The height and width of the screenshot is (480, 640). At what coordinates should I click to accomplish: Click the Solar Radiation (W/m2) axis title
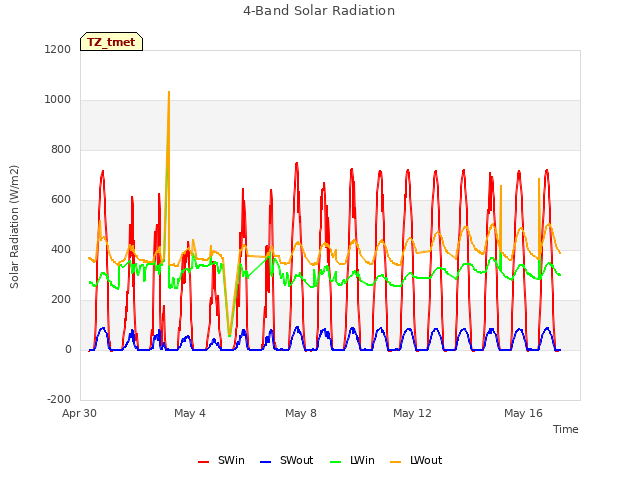14,227
